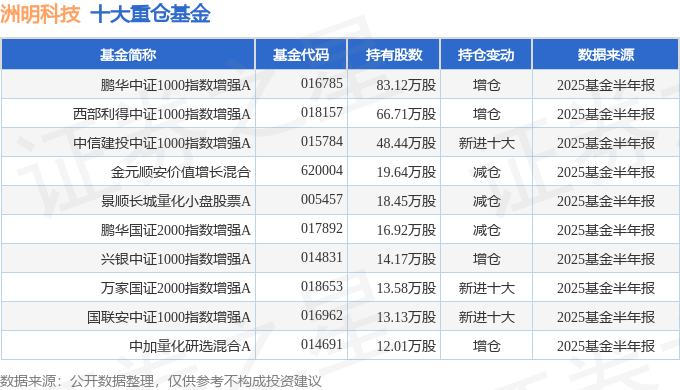Click fund name 万家国证2000指数增强A
The image size is (680, 390).
[176, 288]
